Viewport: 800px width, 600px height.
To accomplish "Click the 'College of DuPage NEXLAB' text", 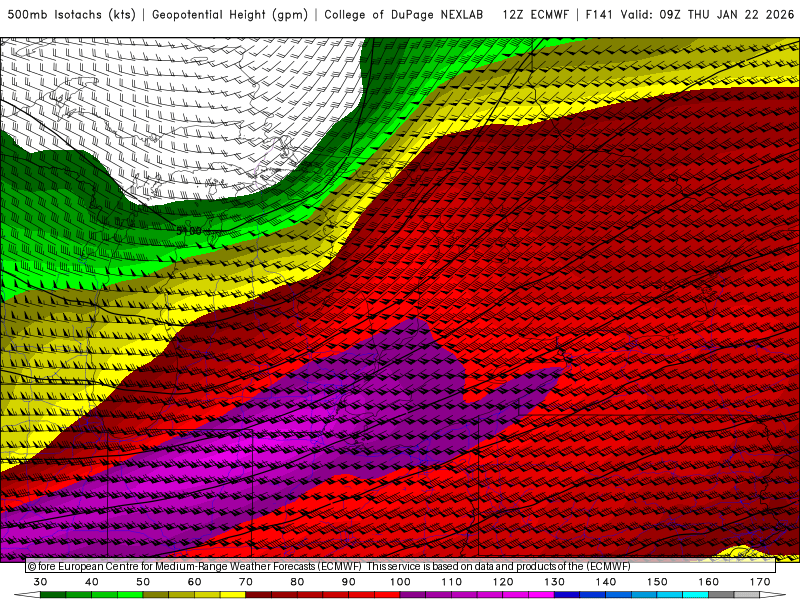I will coord(404,15).
